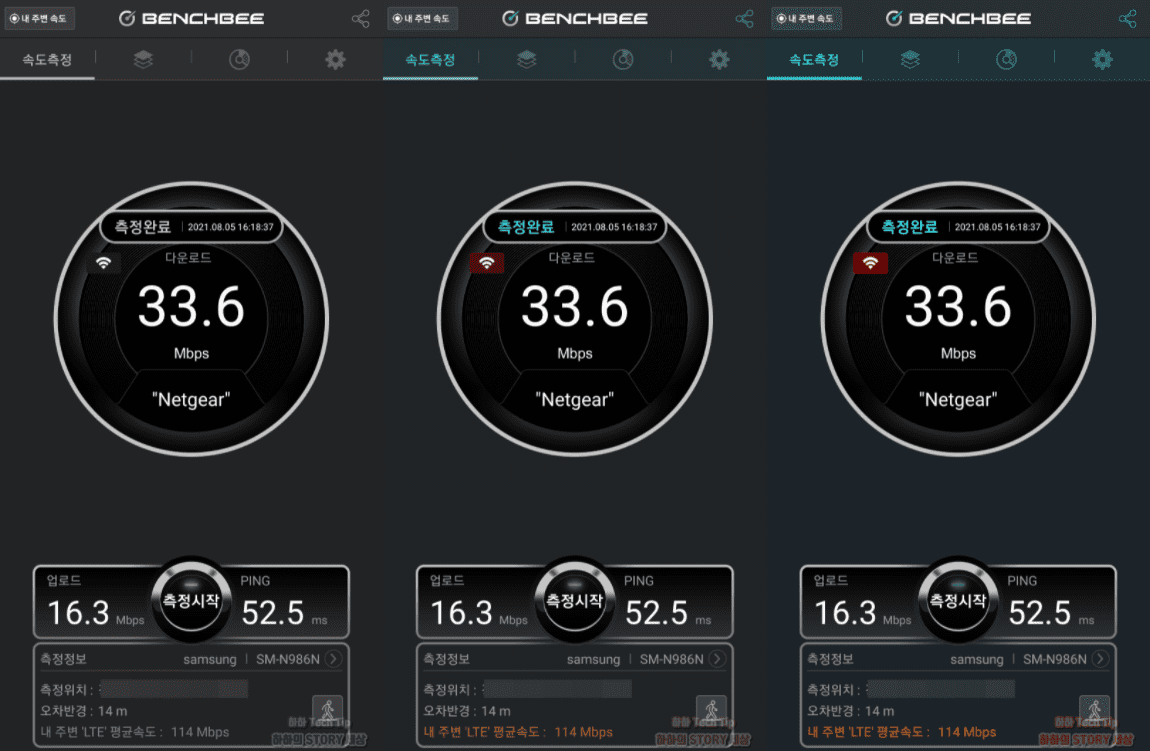Tap 내 주변 속도 button, left screenshot
The width and height of the screenshot is (1150, 751).
[40, 18]
